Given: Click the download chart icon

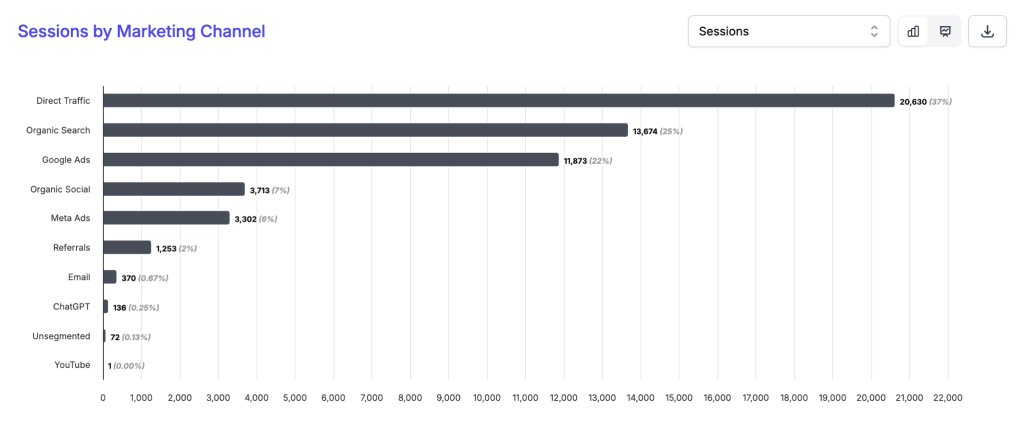Looking at the screenshot, I should point(987,31).
